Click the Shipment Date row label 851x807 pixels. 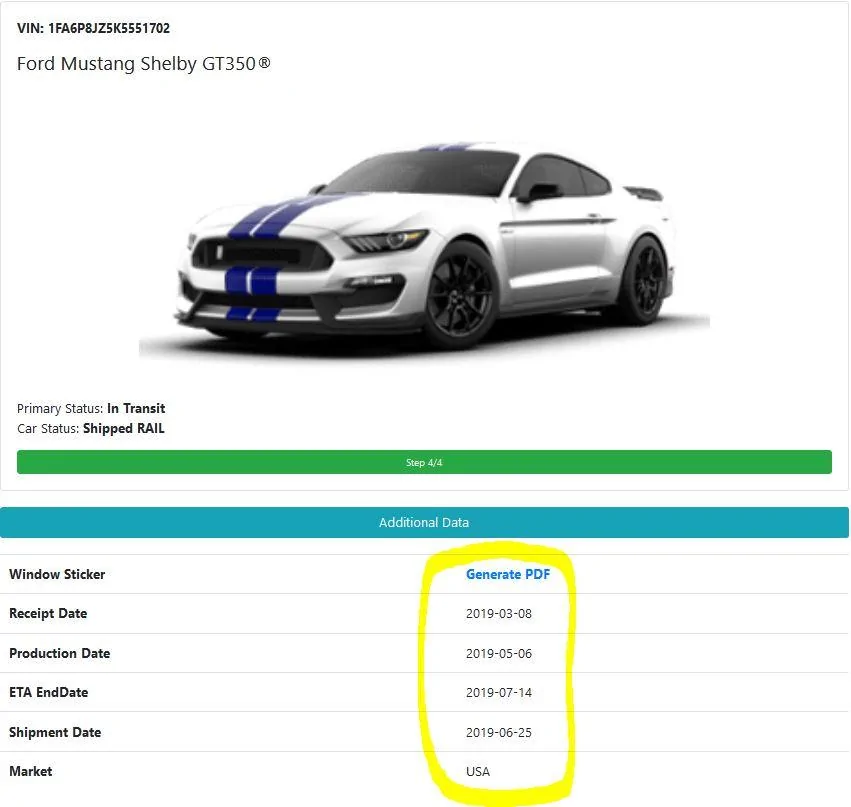tap(55, 732)
